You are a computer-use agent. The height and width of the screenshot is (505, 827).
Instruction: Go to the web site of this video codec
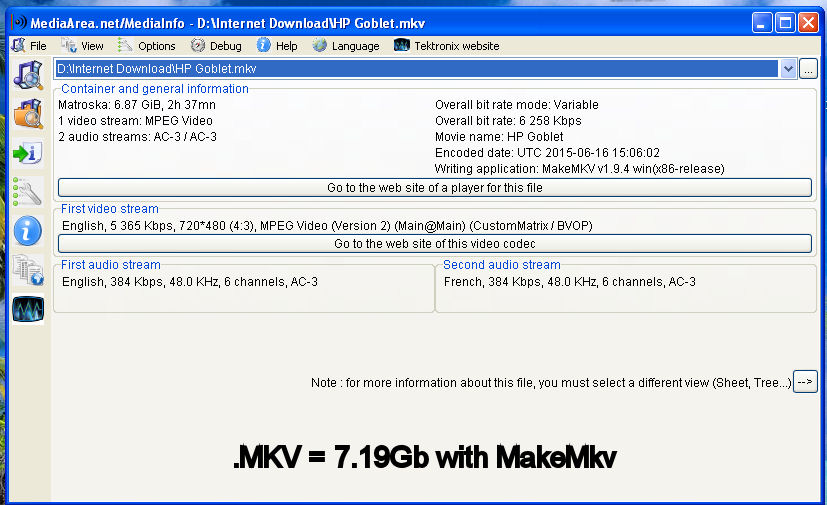pyautogui.click(x=435, y=244)
